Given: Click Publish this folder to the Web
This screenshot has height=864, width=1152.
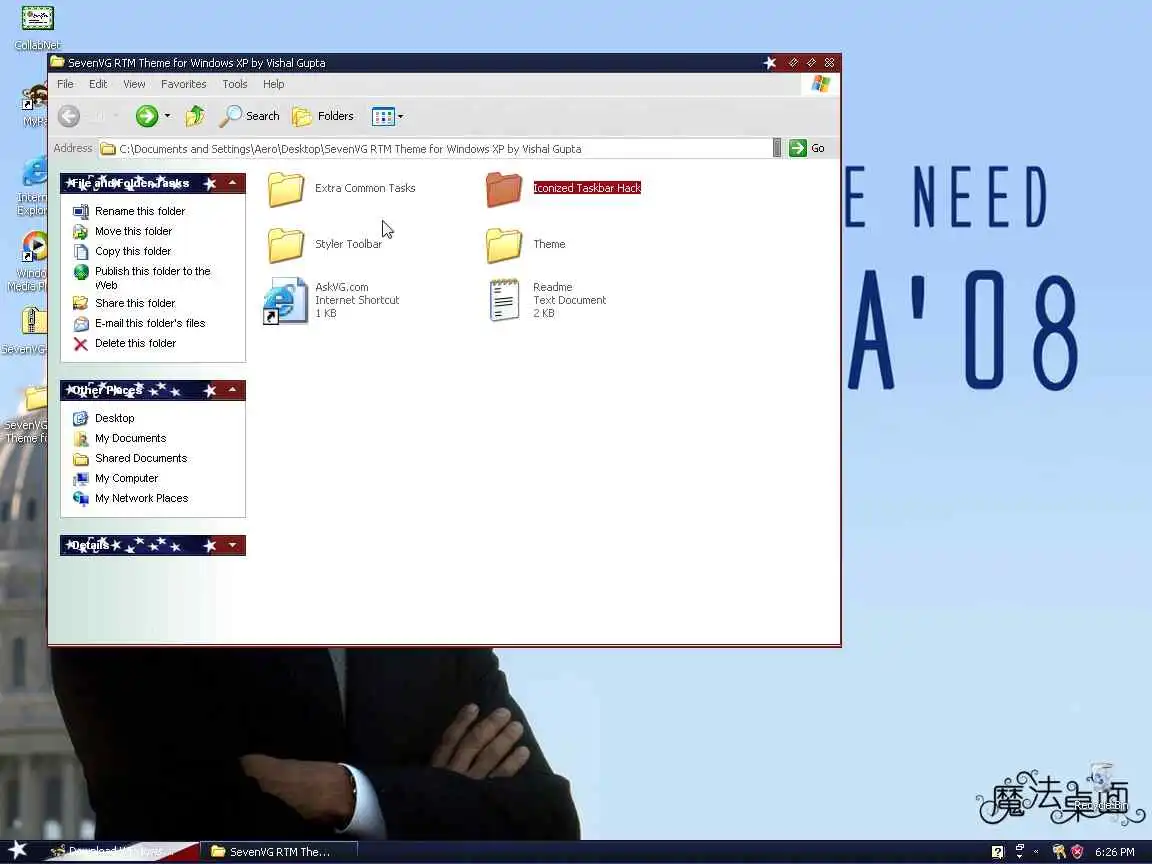Looking at the screenshot, I should pos(143,278).
